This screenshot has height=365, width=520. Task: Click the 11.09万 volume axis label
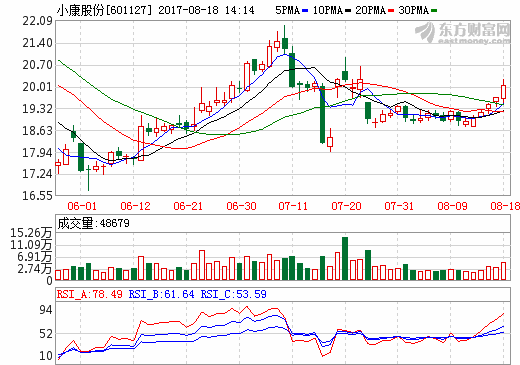31,245
